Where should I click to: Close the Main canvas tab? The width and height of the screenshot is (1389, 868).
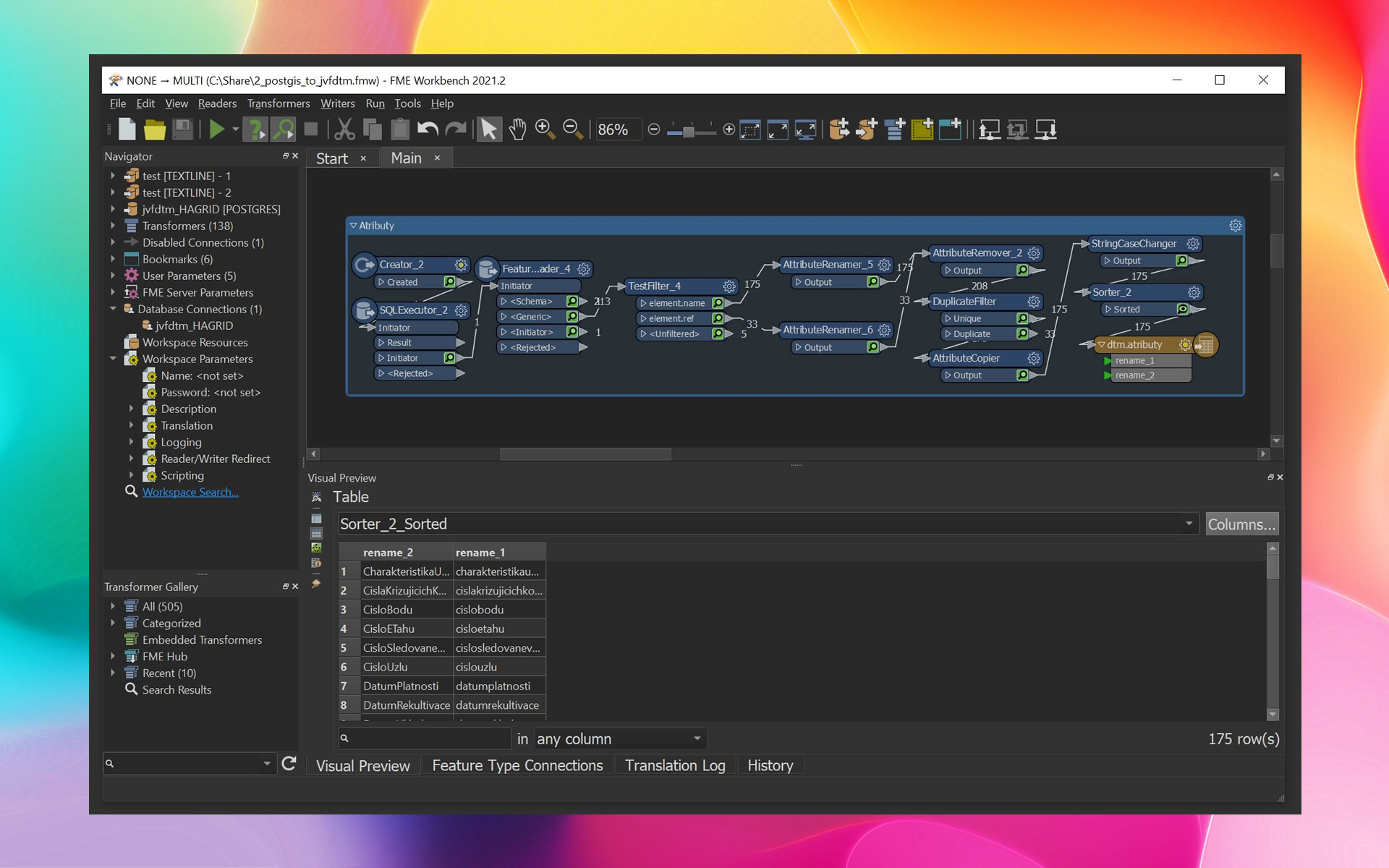[437, 158]
